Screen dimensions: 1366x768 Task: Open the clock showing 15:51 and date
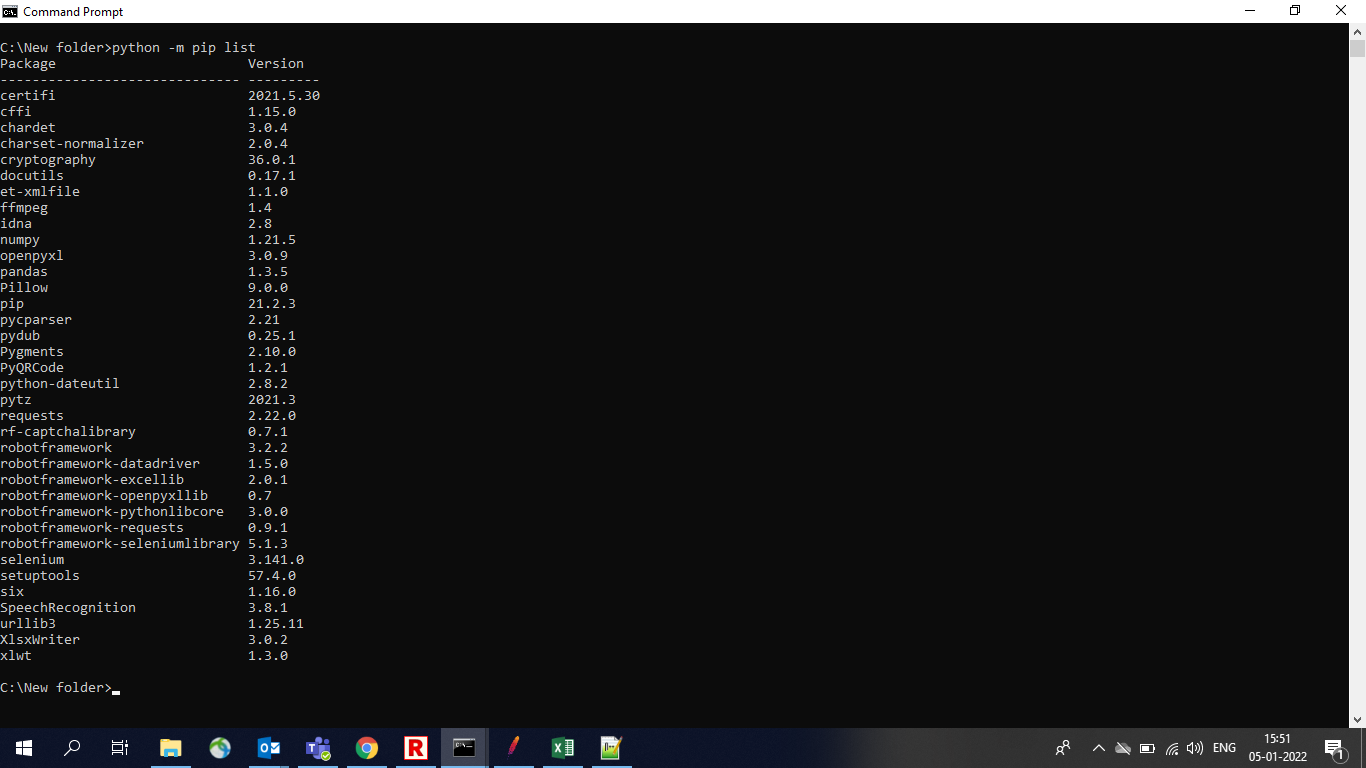point(1277,747)
